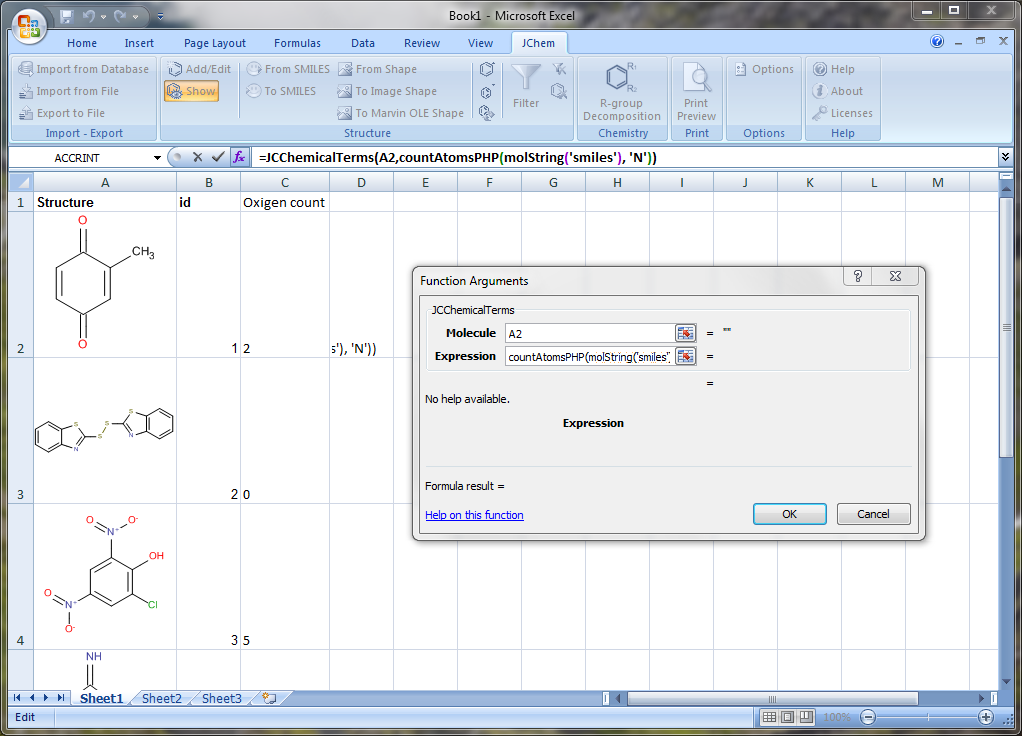Viewport: 1022px width, 736px height.
Task: Switch to the Sheet2 worksheet
Action: click(160, 698)
